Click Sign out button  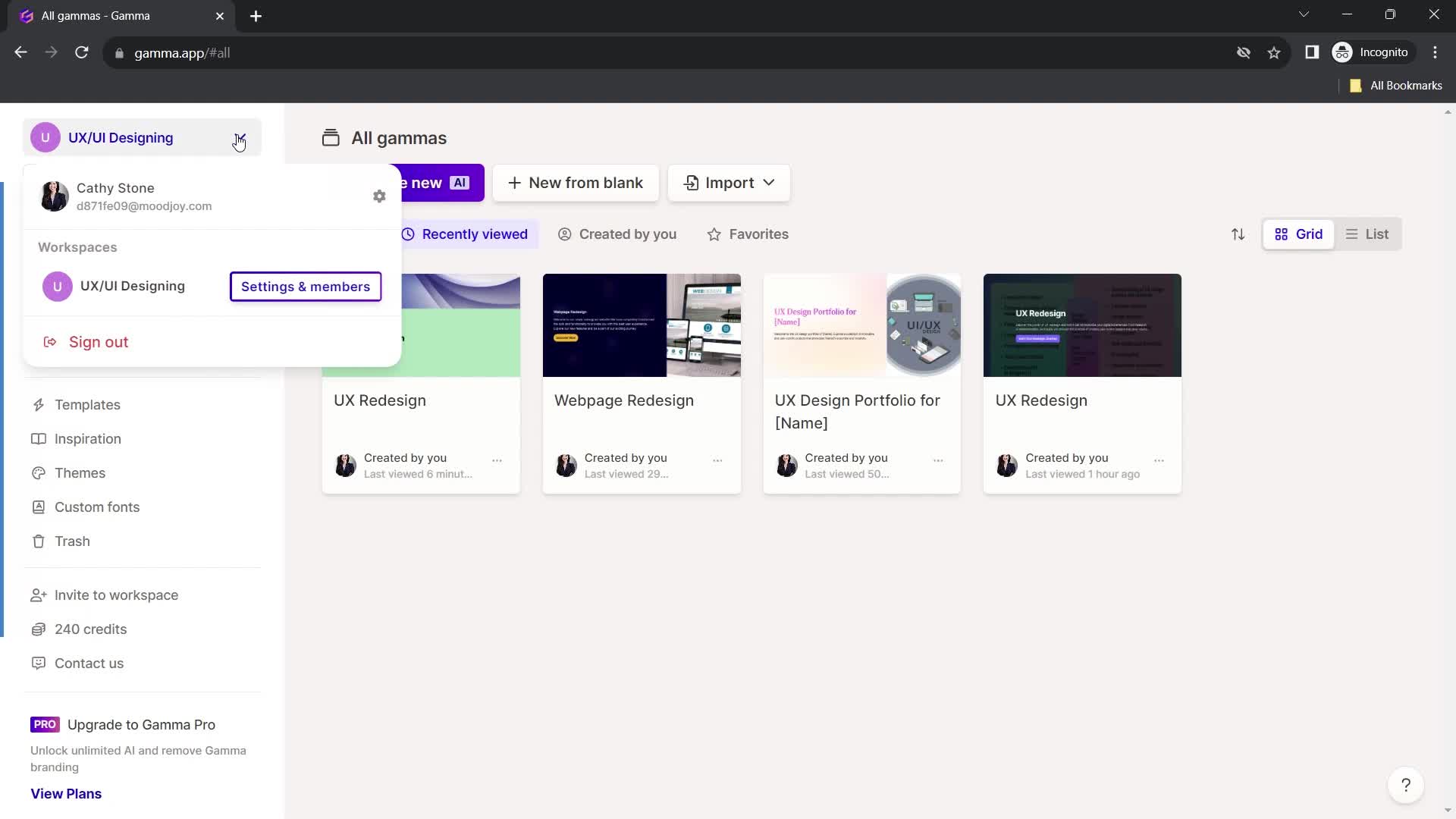(98, 341)
